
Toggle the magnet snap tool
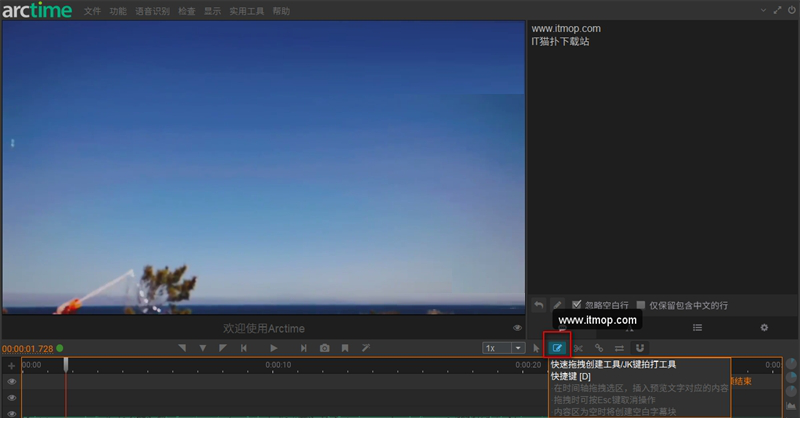pyautogui.click(x=640, y=348)
